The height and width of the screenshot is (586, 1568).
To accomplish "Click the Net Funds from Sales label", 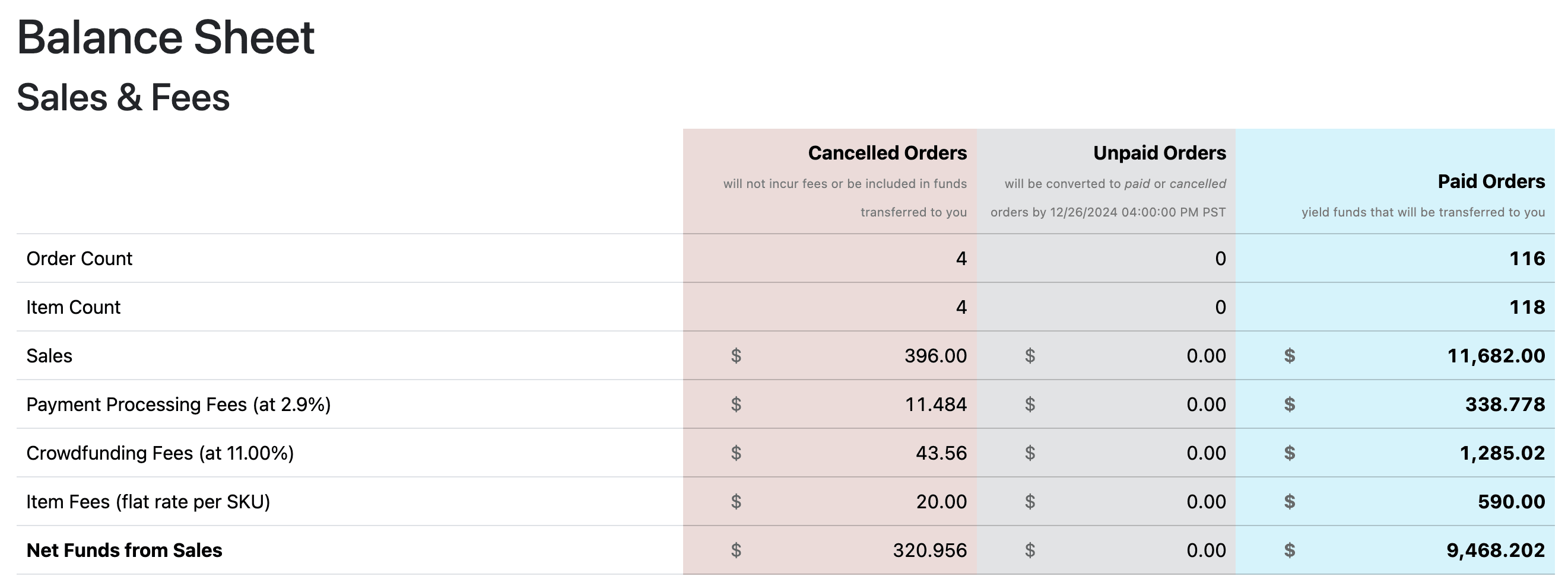I will (x=124, y=550).
